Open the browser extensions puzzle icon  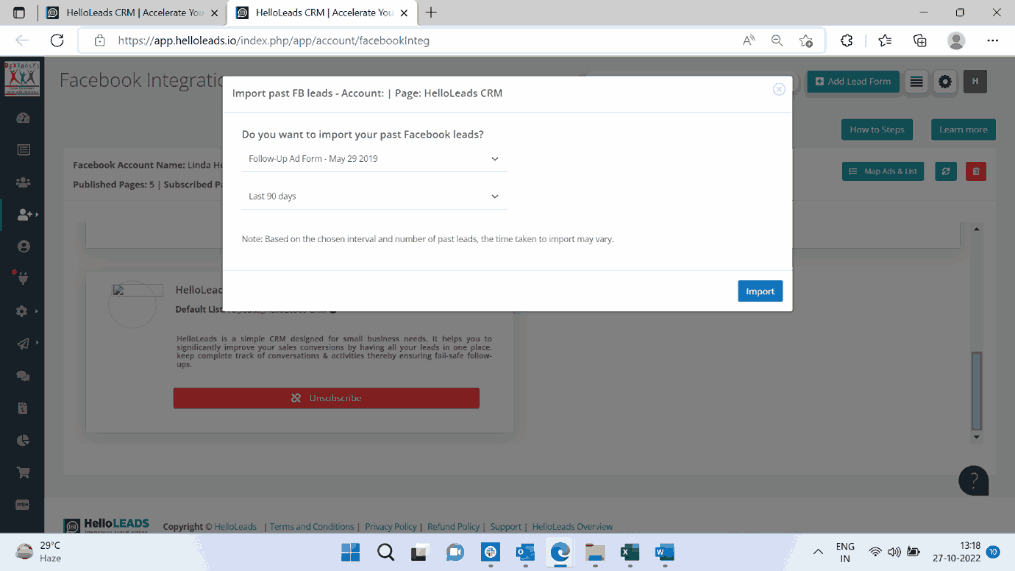click(x=847, y=40)
